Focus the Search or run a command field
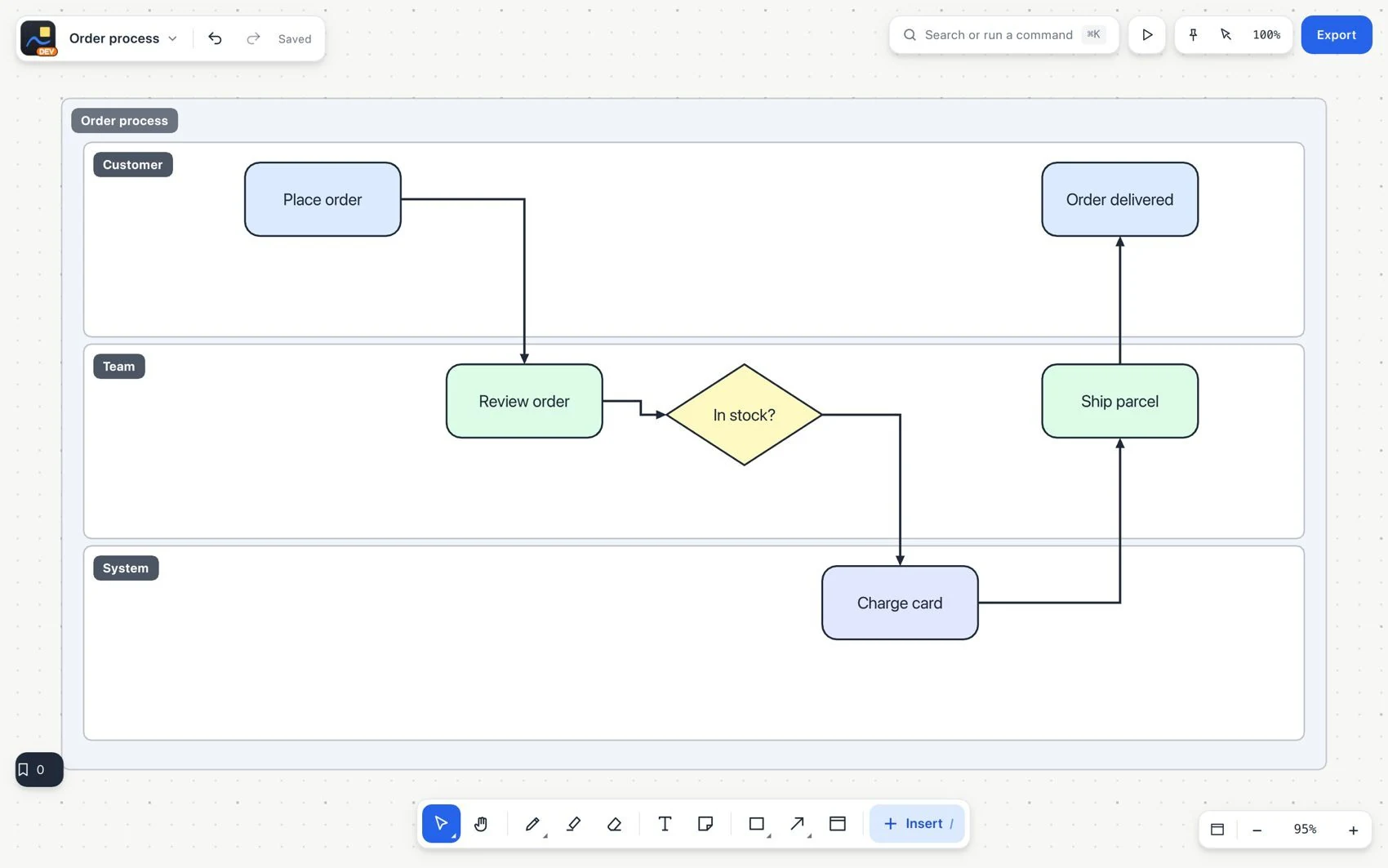The height and width of the screenshot is (868, 1388). [1004, 35]
